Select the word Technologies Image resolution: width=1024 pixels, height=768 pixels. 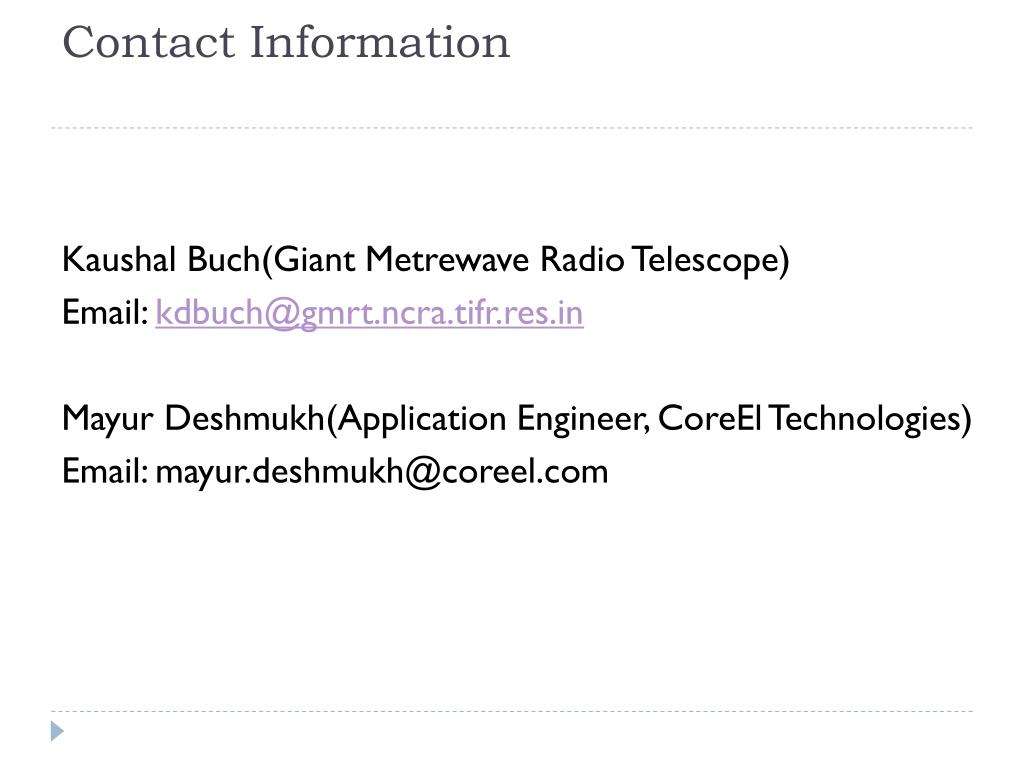[x=863, y=419]
